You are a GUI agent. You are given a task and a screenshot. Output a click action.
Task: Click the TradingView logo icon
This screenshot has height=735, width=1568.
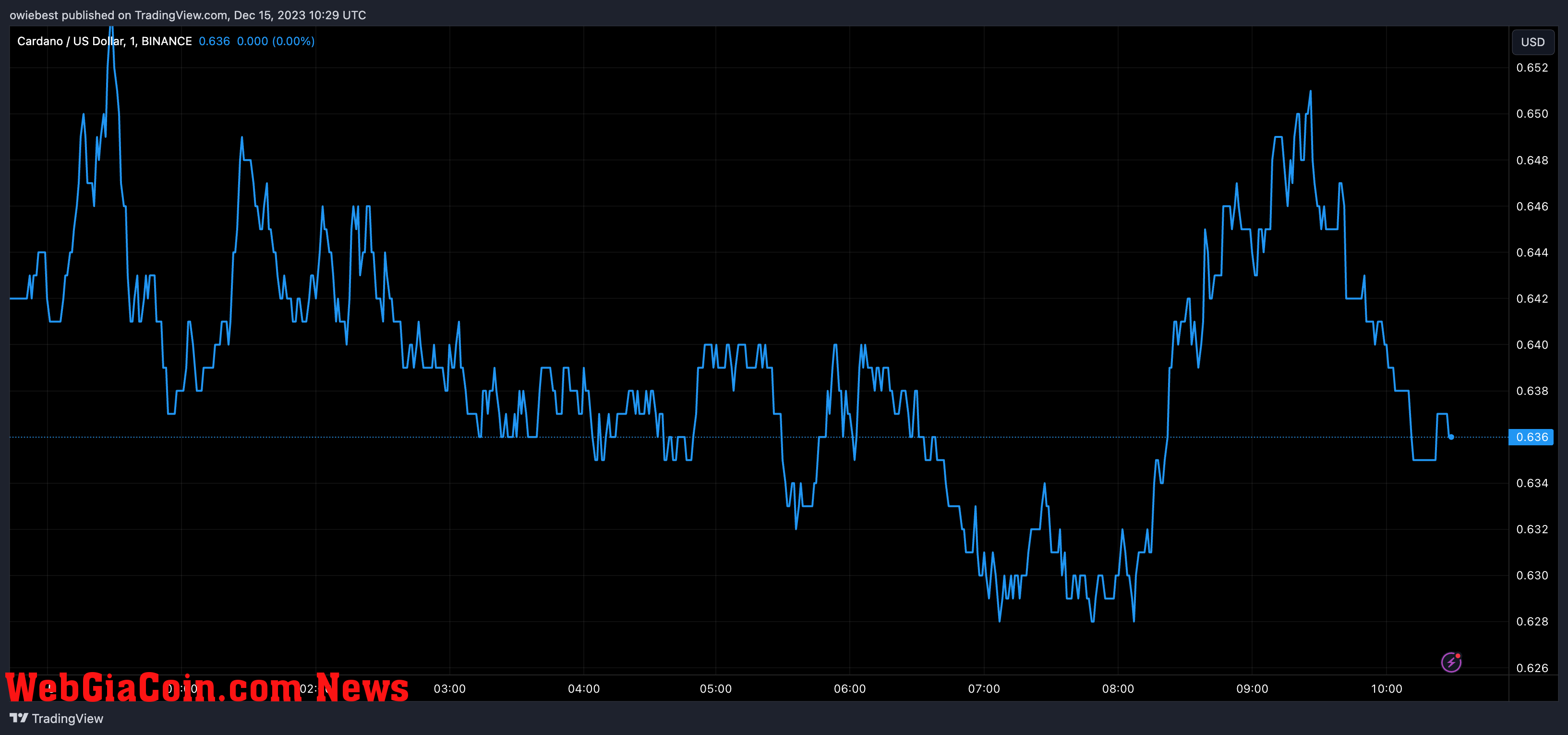(x=19, y=718)
